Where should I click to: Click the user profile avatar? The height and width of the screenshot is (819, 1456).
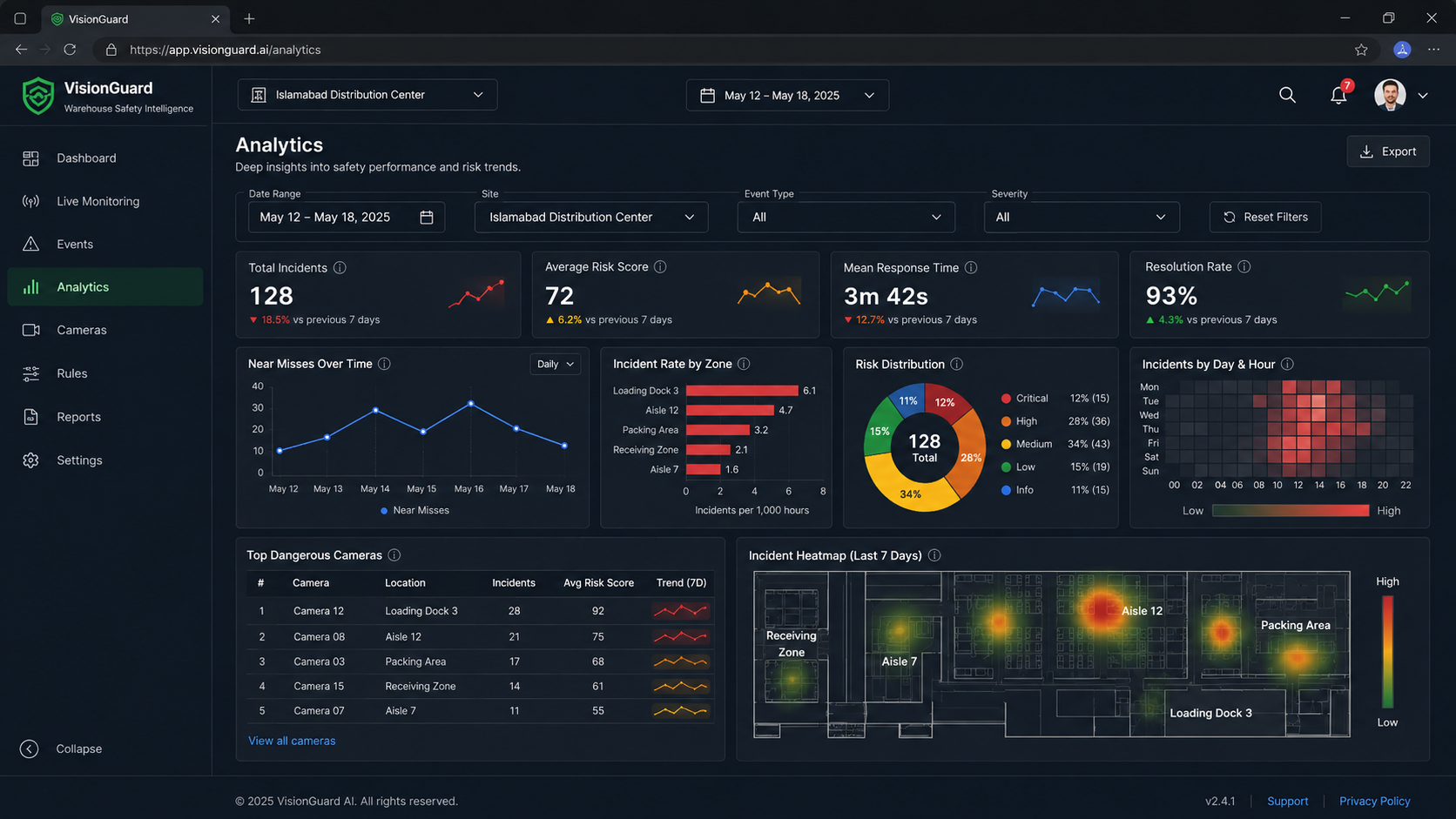click(1390, 95)
